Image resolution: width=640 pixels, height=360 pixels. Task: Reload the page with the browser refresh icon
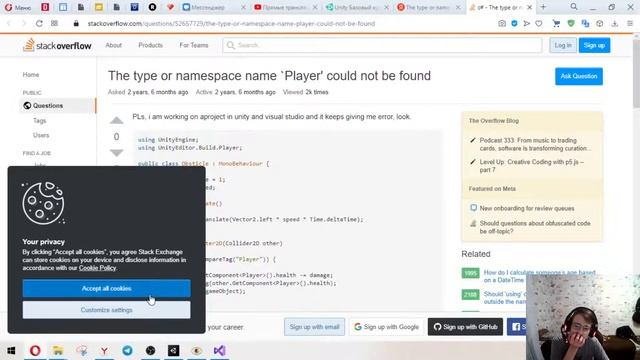click(x=39, y=24)
